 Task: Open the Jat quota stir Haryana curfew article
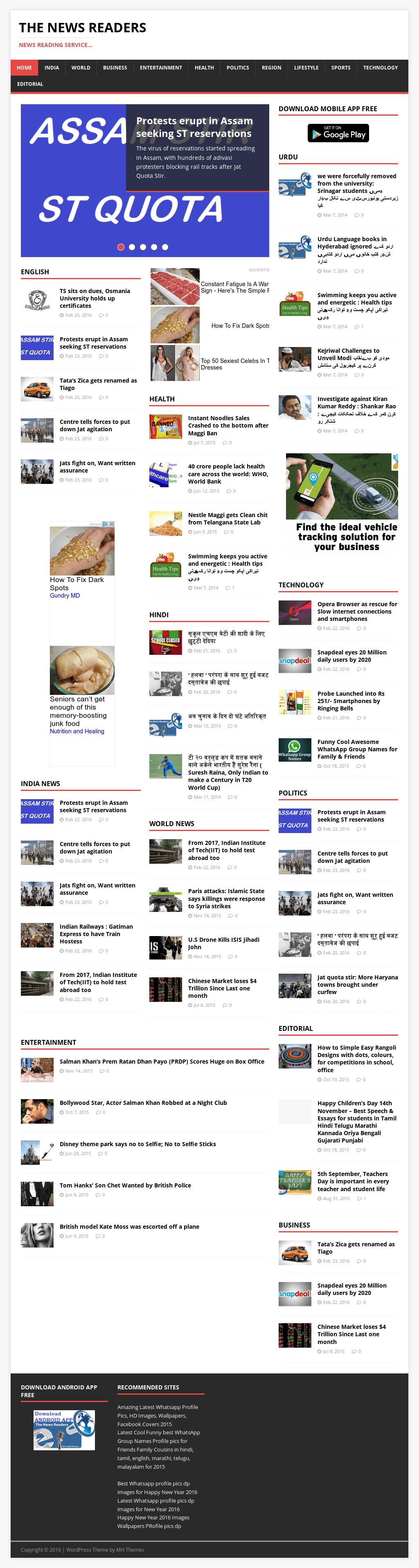[x=358, y=984]
